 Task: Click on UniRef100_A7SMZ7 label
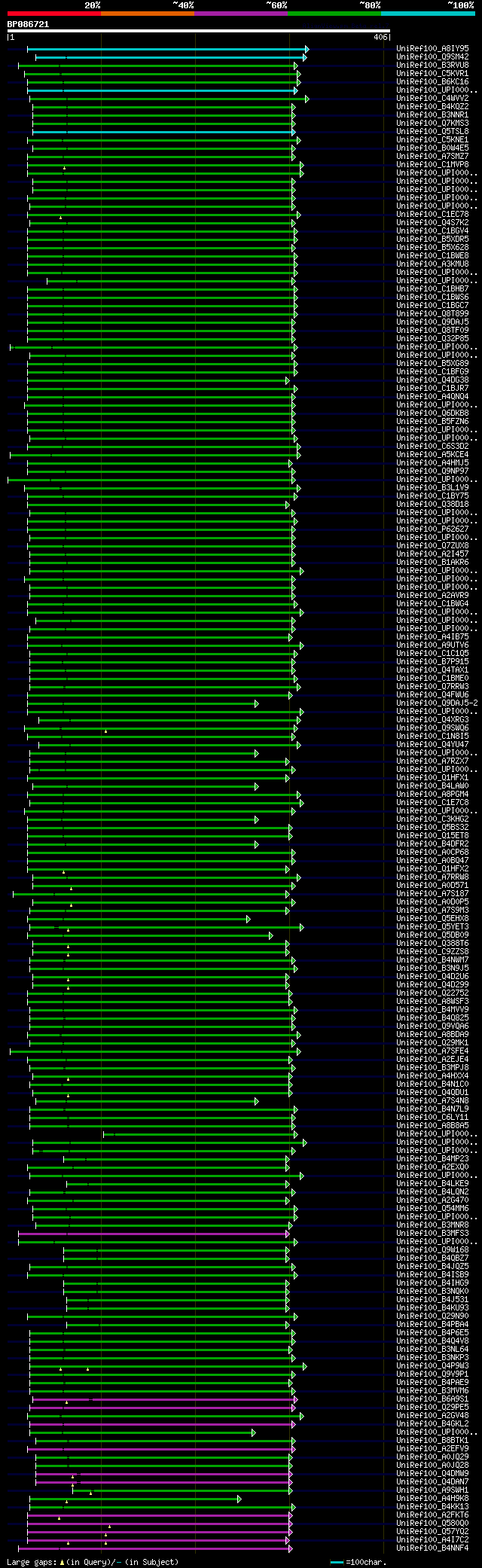click(432, 156)
